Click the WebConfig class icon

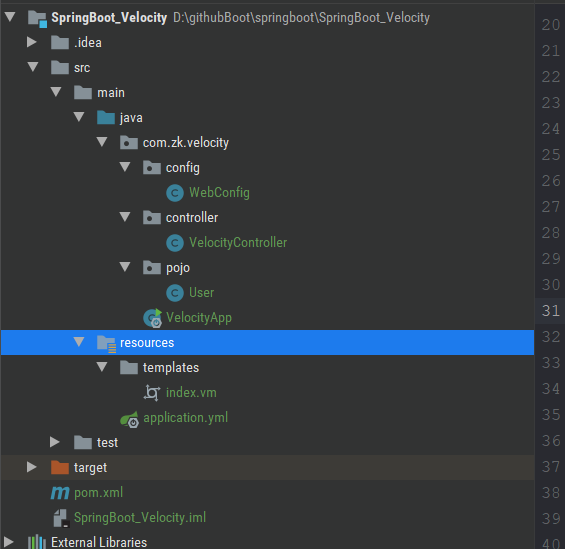point(175,193)
